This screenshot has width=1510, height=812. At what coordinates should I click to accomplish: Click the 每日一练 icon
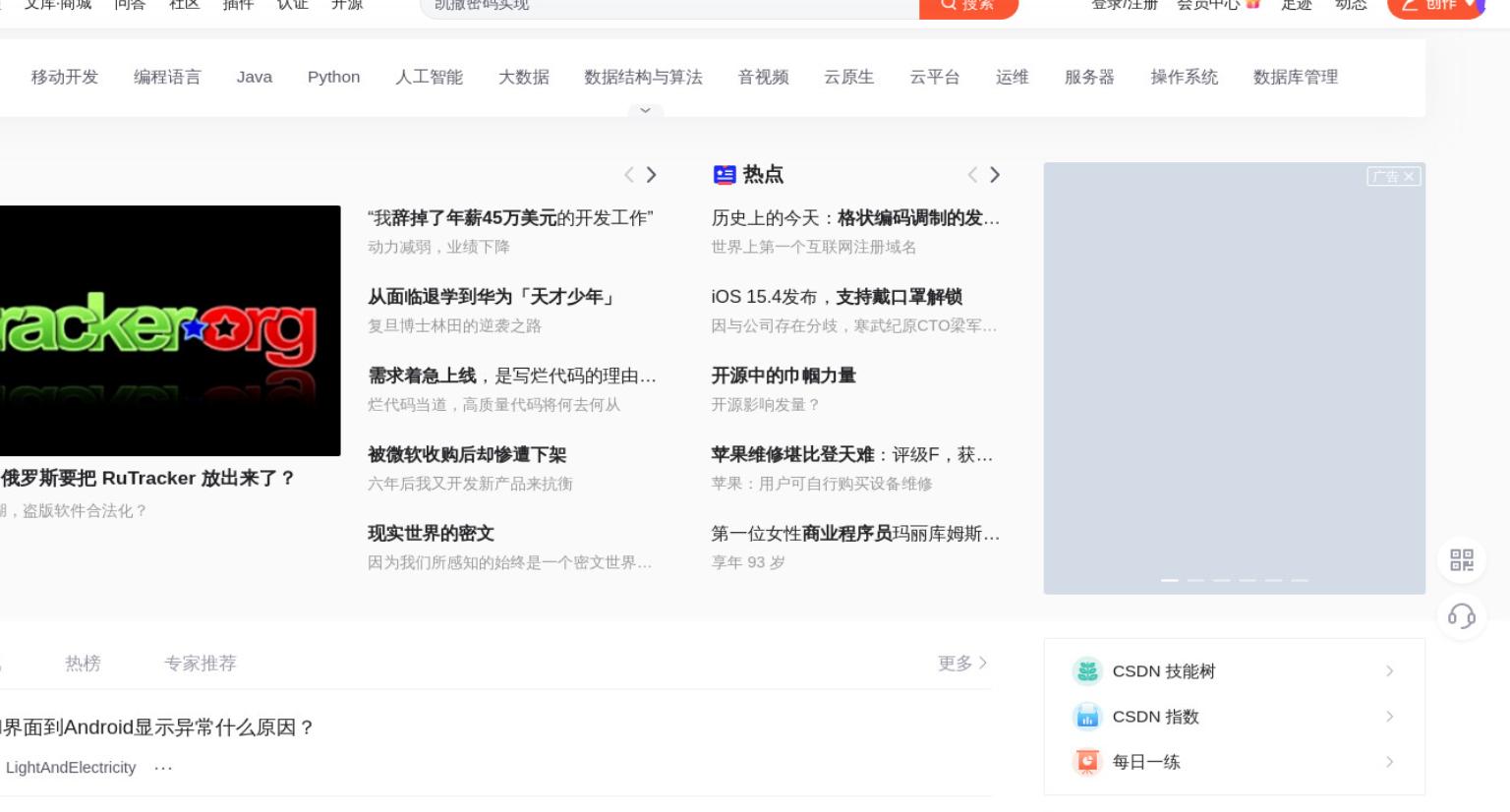pos(1087,762)
